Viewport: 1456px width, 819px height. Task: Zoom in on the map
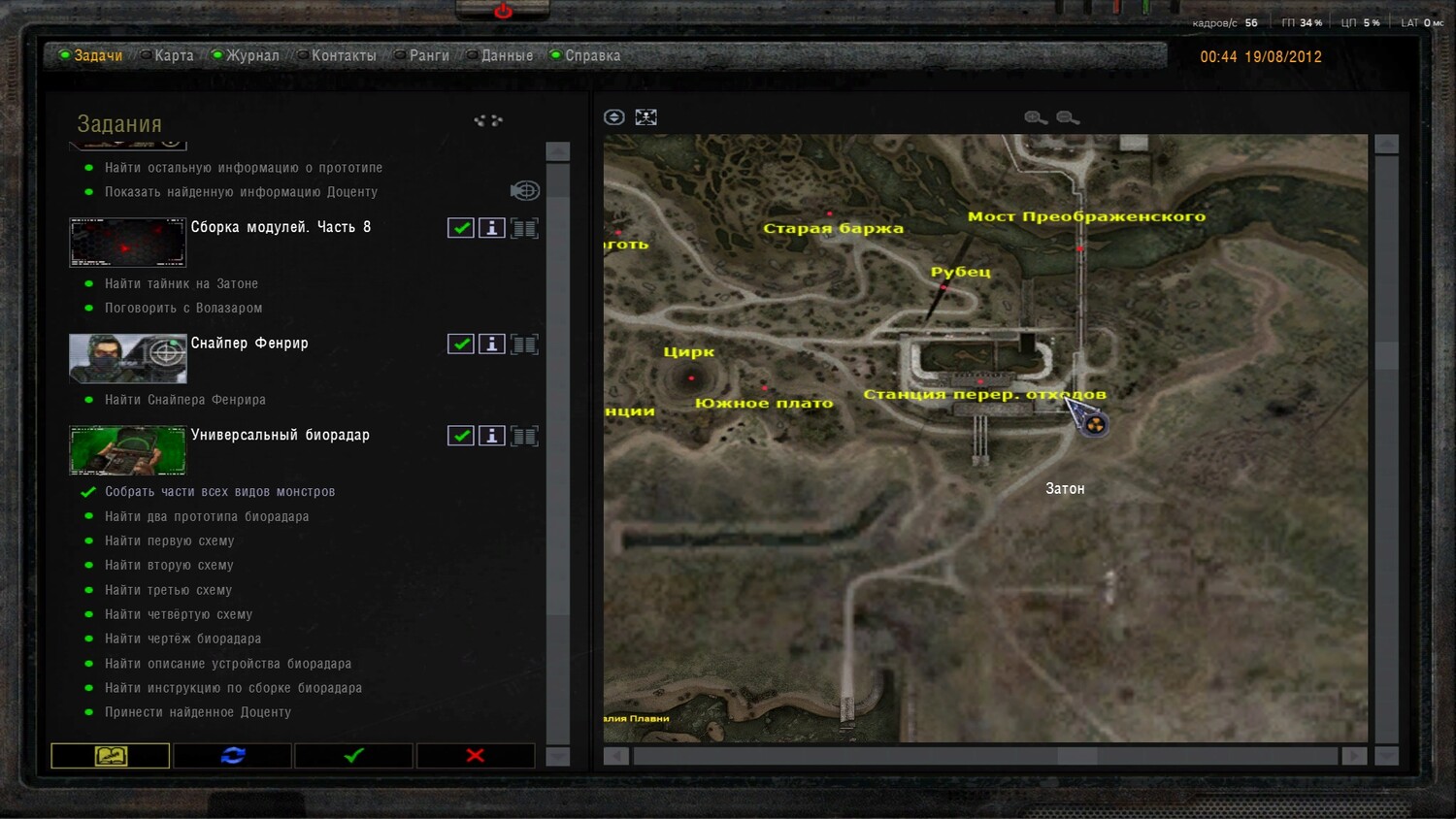click(1036, 117)
